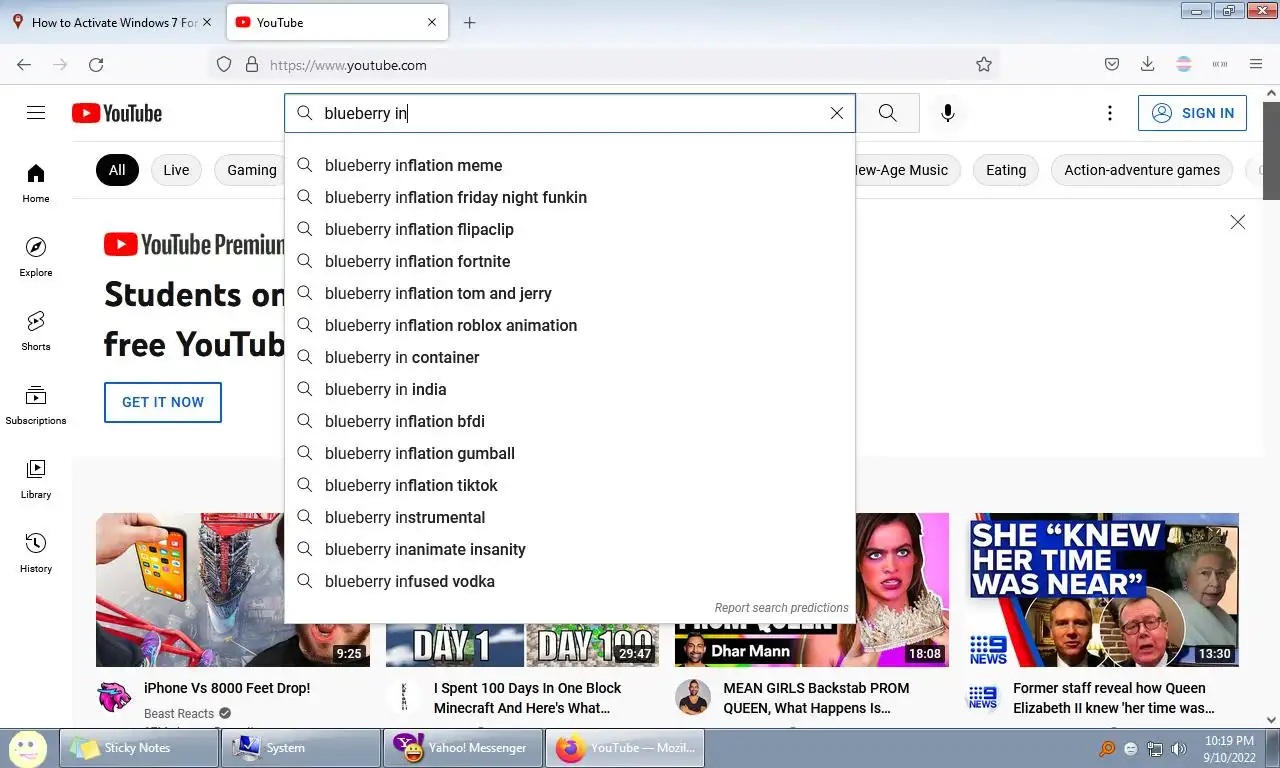Choose suggestion blueberry inflation fortnite
1280x768 pixels.
tap(570, 261)
